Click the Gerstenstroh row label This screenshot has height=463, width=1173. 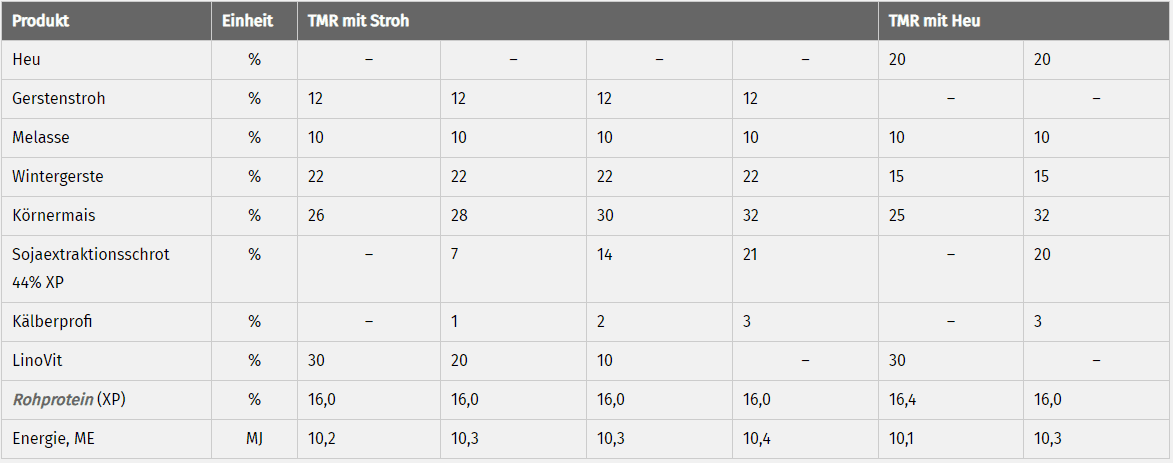pos(58,99)
